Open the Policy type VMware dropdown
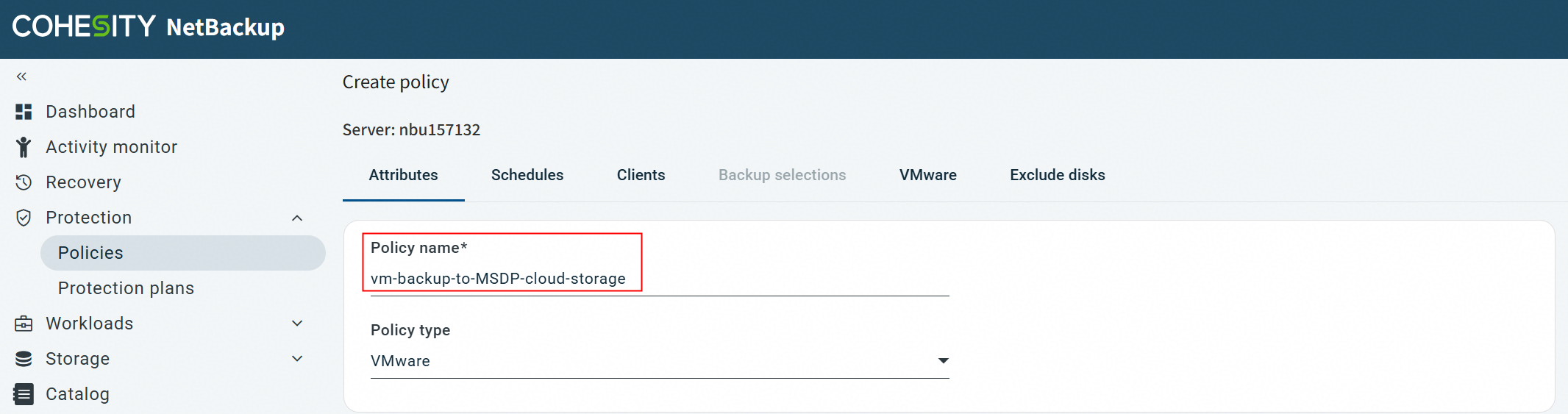The image size is (1568, 414). tap(660, 361)
